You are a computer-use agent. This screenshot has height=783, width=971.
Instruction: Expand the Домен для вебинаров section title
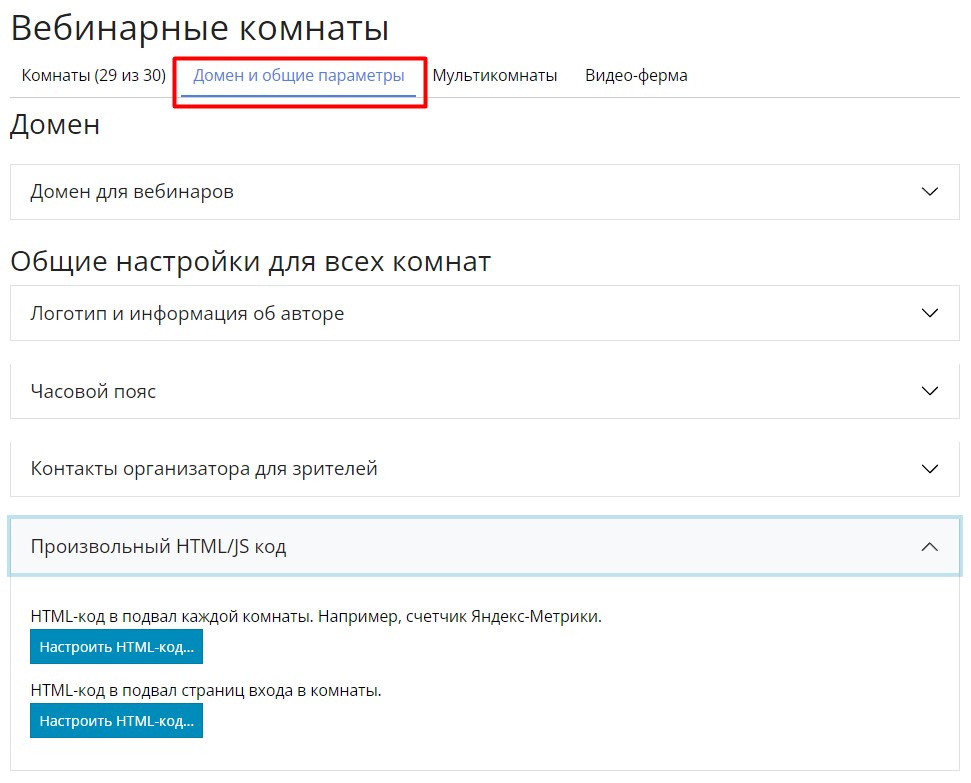pos(132,192)
